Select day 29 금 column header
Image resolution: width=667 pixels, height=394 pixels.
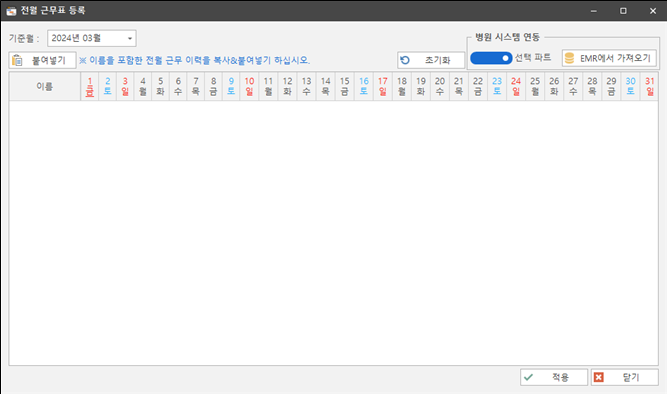coord(611,86)
